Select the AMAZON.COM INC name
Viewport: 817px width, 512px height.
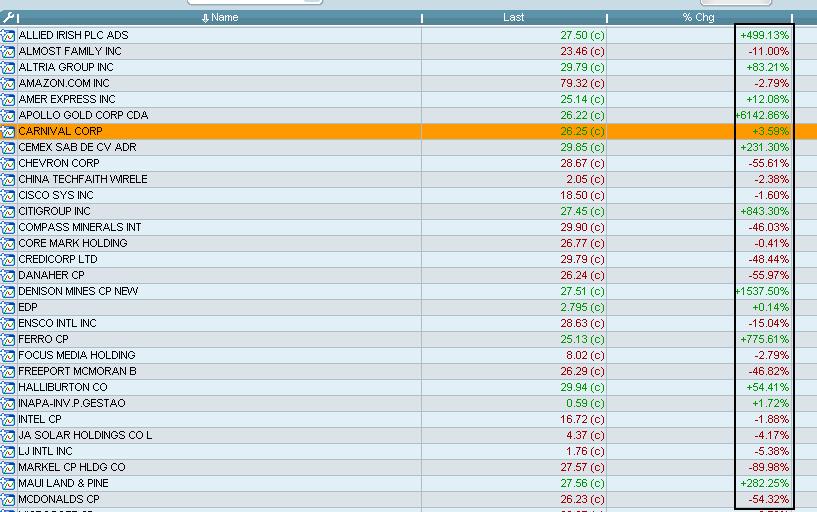[x=64, y=83]
